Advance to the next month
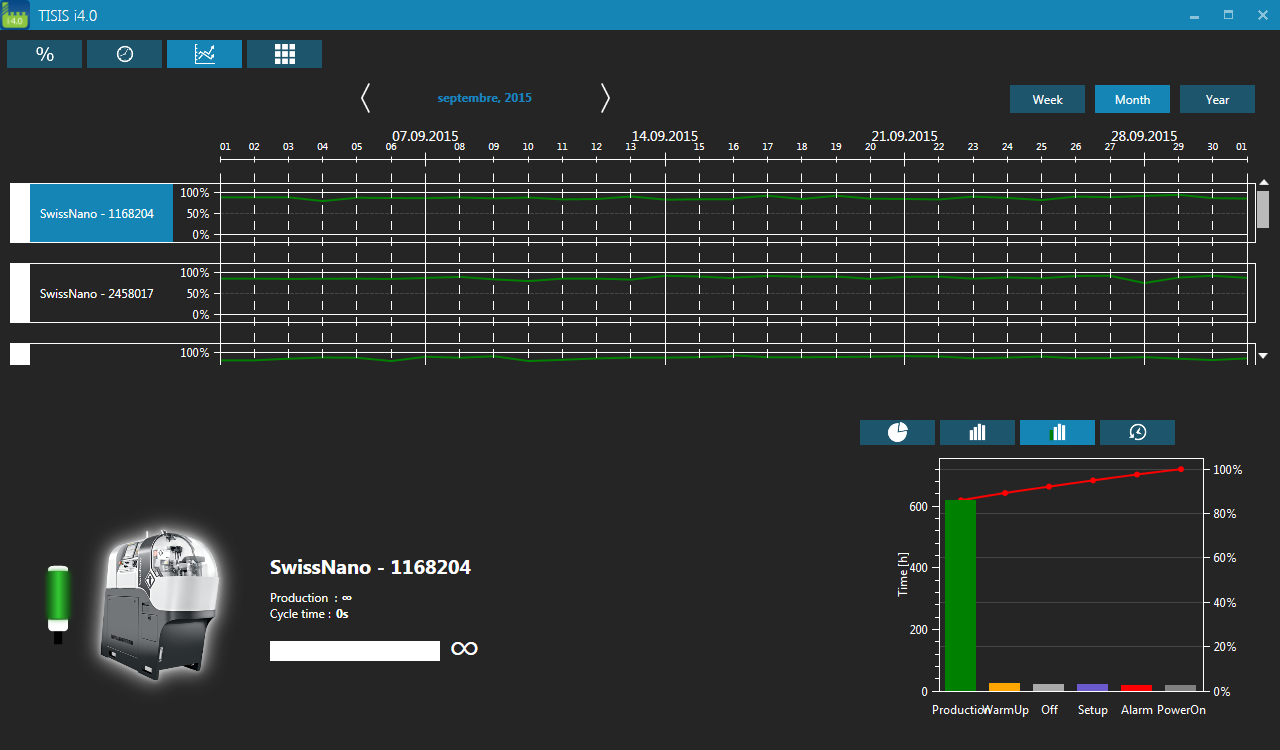The width and height of the screenshot is (1280, 750). 605,98
